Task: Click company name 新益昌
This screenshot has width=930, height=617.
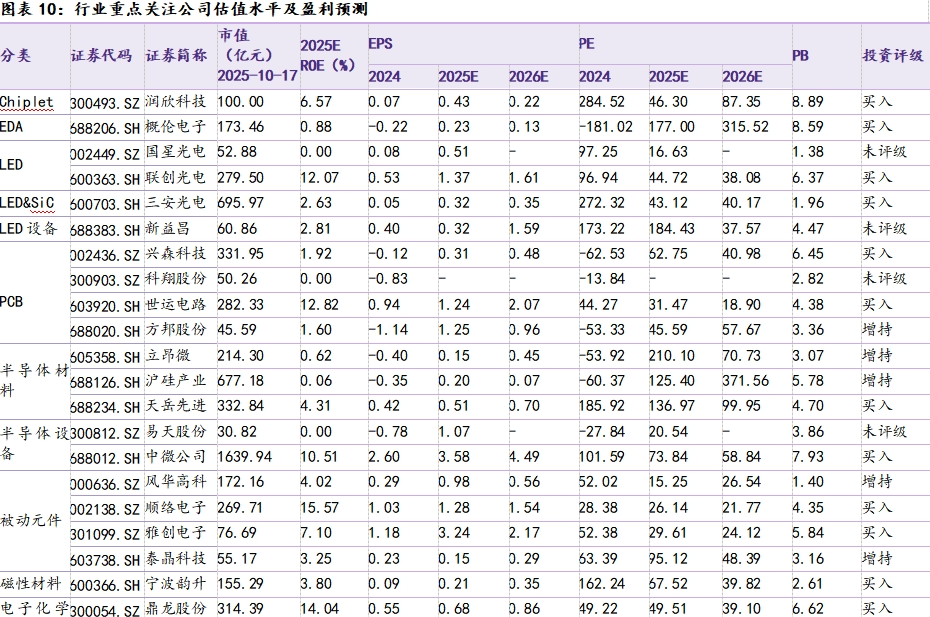Action: point(168,228)
